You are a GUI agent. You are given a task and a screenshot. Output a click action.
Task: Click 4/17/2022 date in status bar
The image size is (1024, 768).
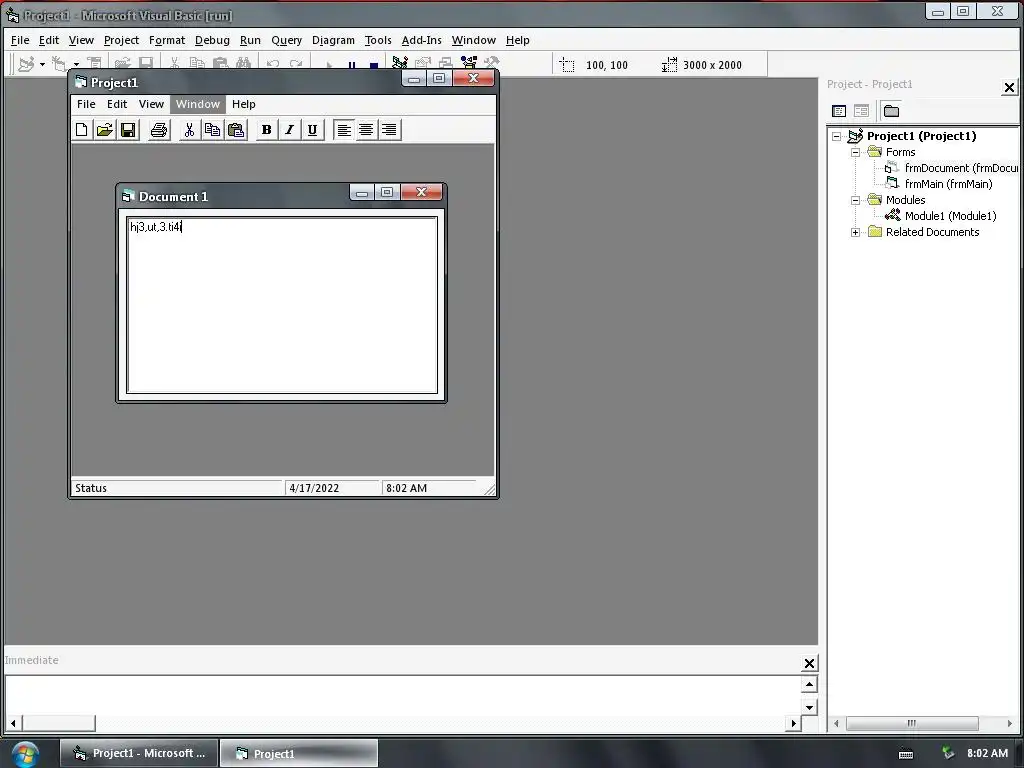(x=314, y=488)
